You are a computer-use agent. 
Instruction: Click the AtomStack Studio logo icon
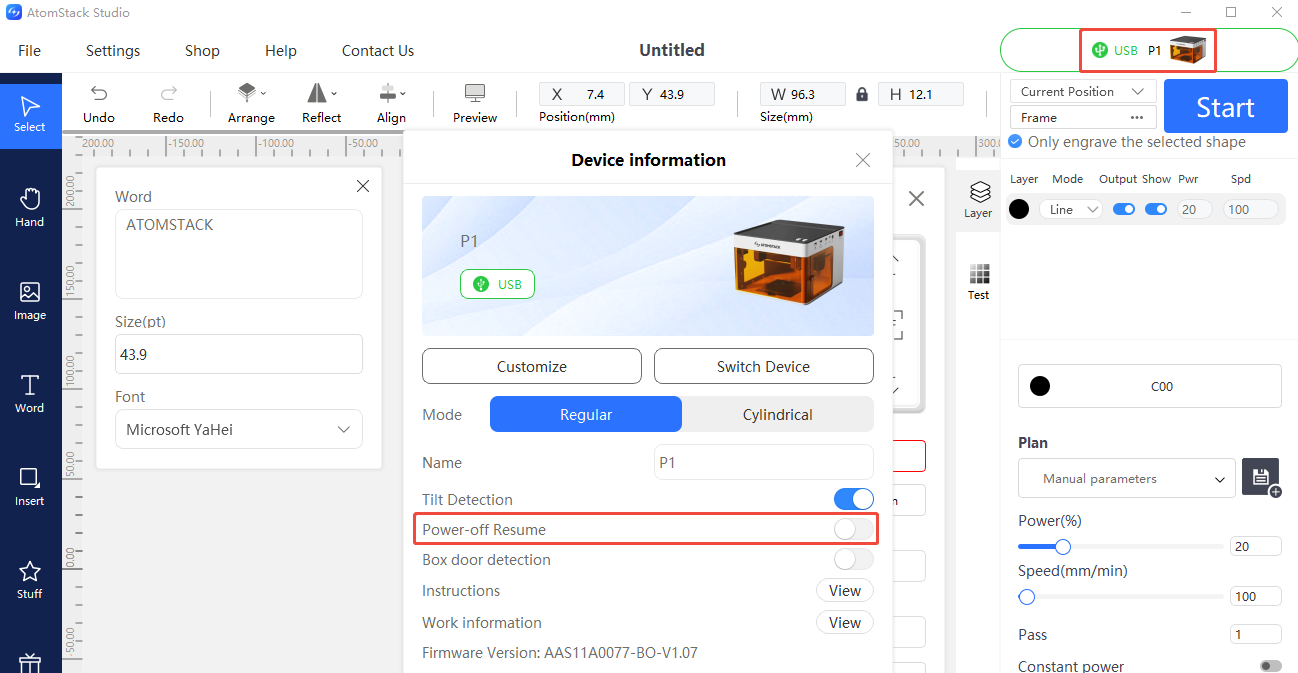tap(13, 13)
